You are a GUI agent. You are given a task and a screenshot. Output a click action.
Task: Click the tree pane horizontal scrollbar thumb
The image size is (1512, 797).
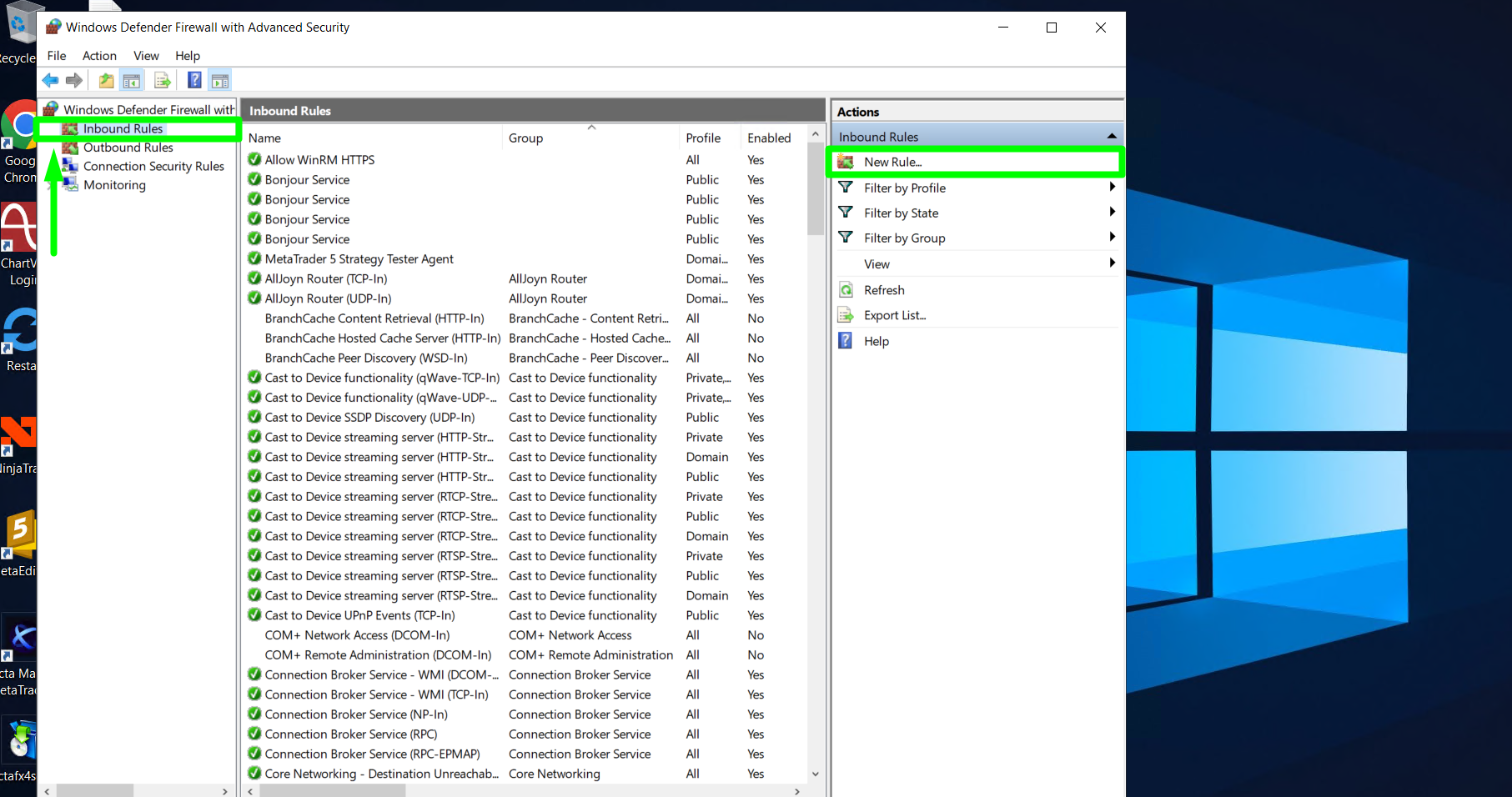(94, 790)
